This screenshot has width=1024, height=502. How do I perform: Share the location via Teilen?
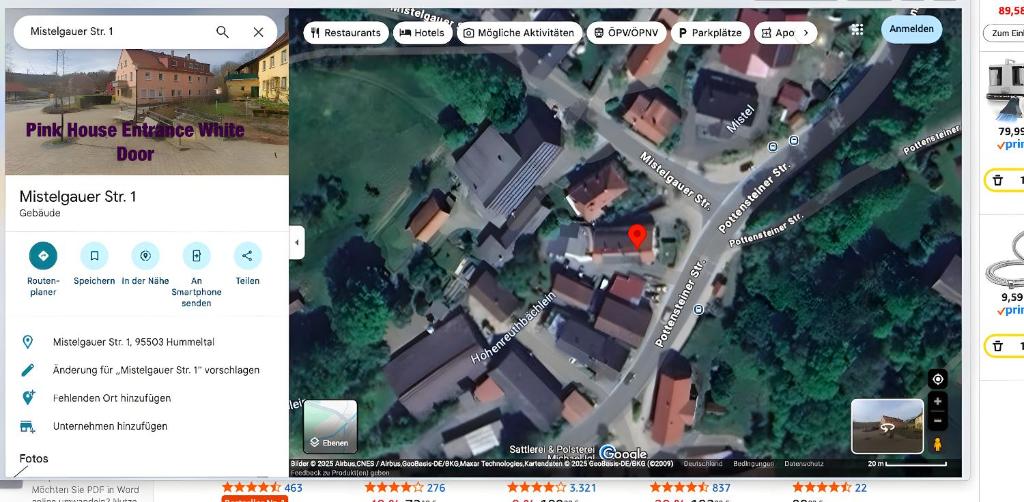tap(247, 256)
